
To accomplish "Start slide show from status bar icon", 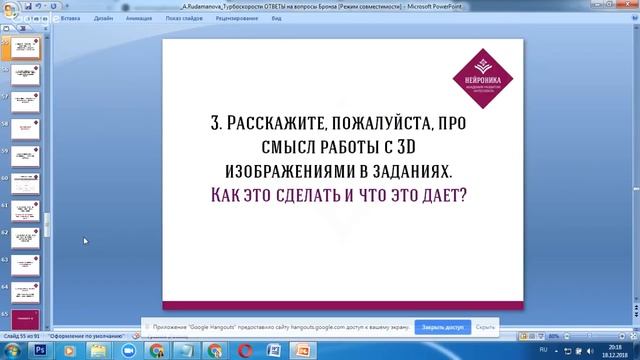I will coord(541,336).
